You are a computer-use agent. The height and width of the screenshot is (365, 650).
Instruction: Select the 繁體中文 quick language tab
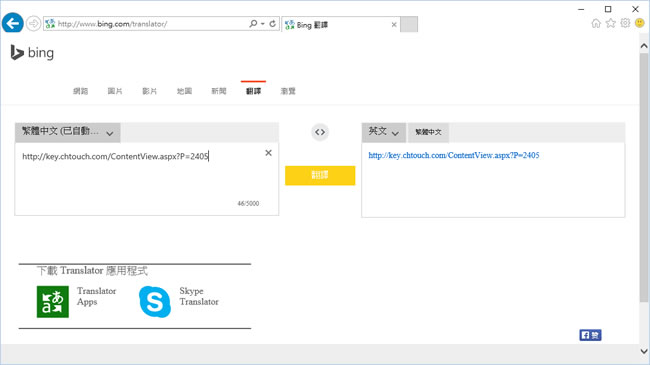tap(428, 132)
